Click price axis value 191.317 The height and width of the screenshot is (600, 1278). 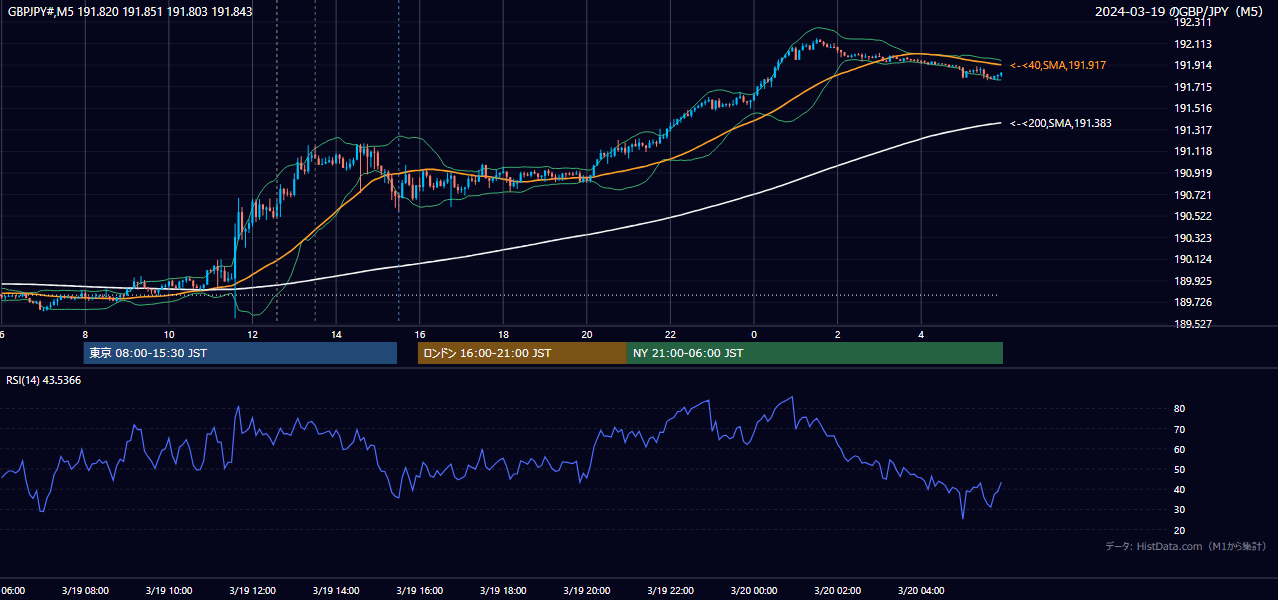(x=1193, y=130)
